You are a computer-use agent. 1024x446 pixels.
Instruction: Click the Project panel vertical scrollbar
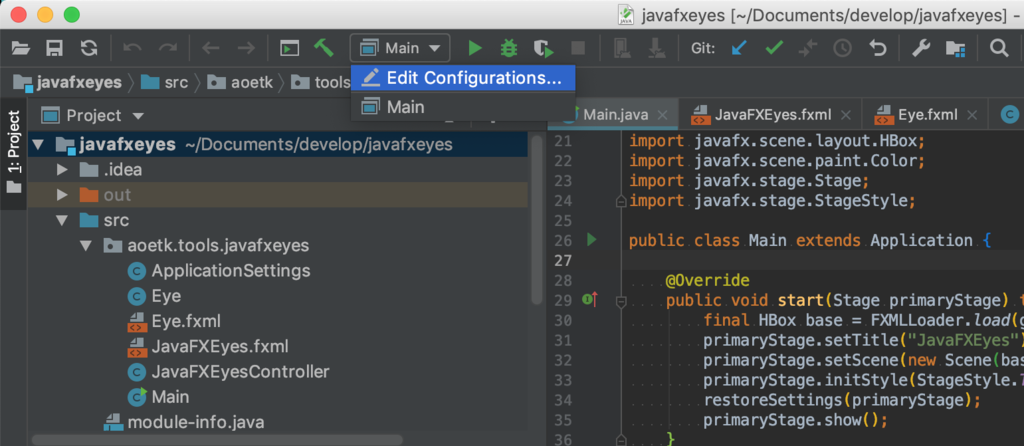click(537, 219)
